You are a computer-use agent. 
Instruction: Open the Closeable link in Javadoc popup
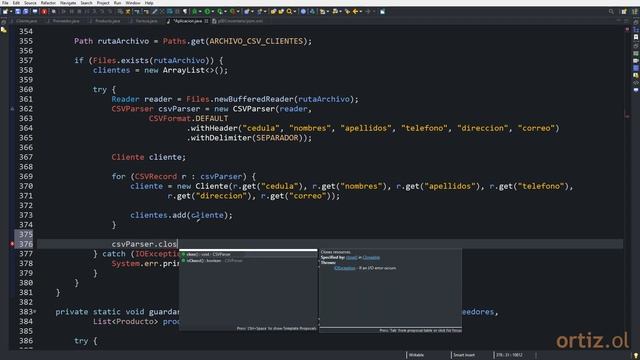(x=371, y=258)
